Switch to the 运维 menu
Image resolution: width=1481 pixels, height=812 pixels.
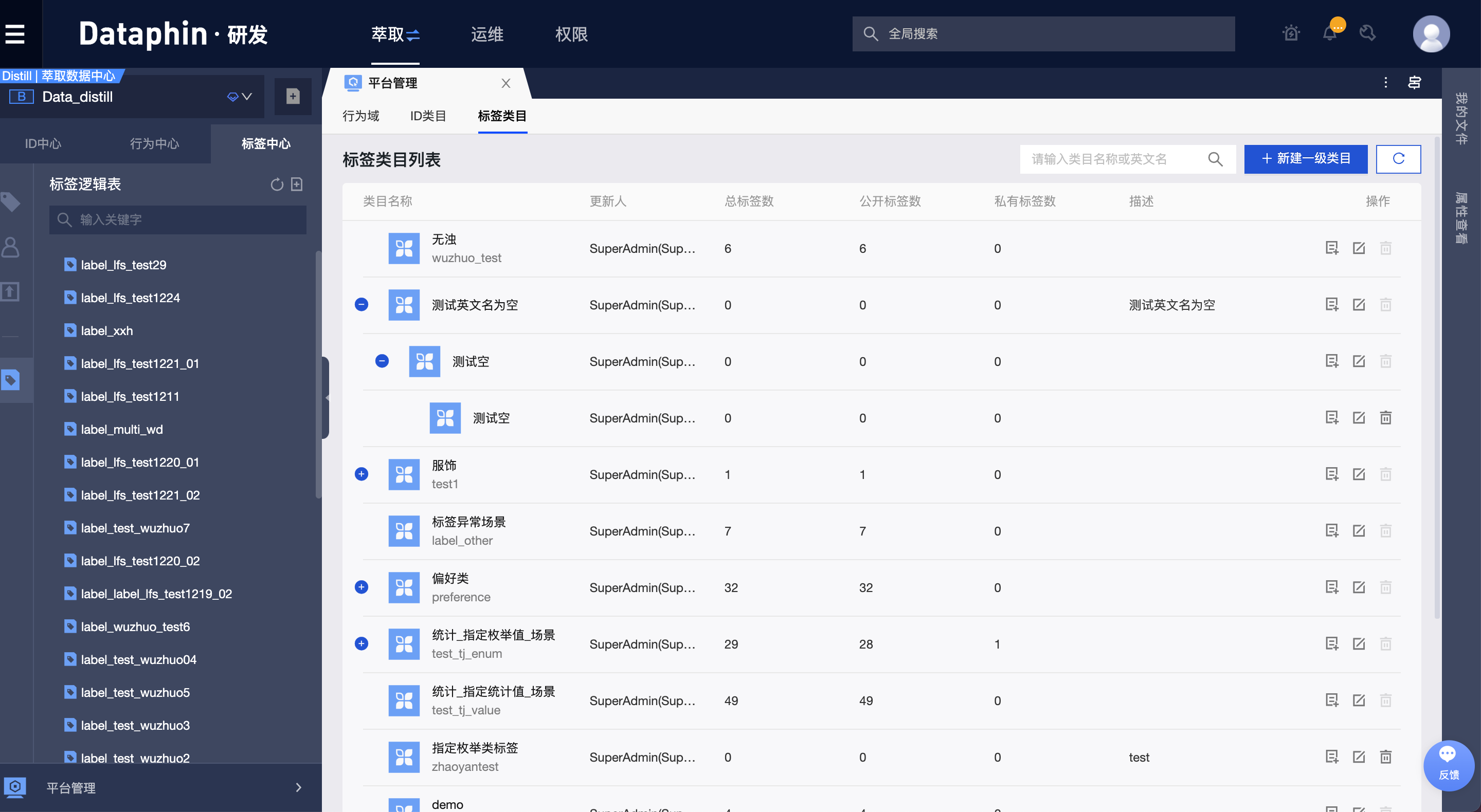click(486, 34)
